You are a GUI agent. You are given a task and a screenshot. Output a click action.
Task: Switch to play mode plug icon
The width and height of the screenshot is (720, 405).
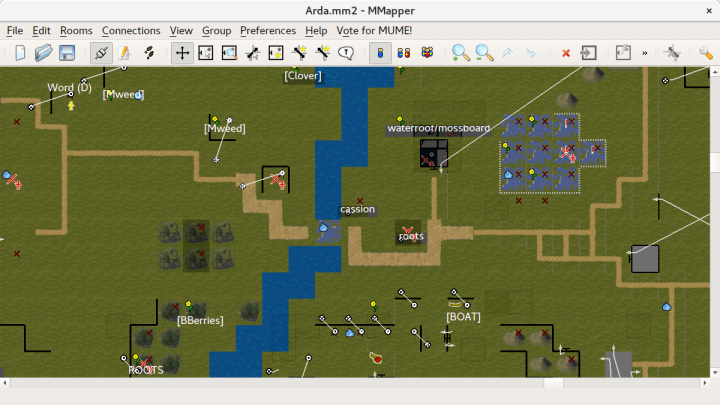point(101,53)
